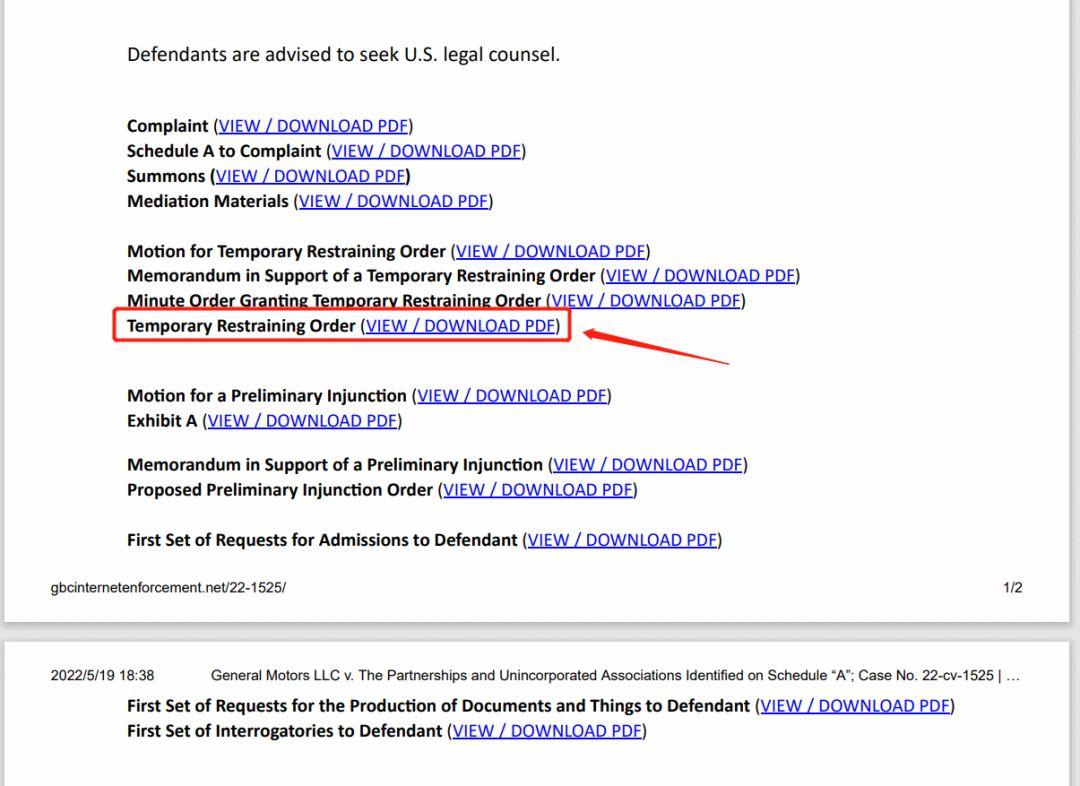
Task: Click the 2022/5/19 18:38 timestamp
Action: click(102, 676)
